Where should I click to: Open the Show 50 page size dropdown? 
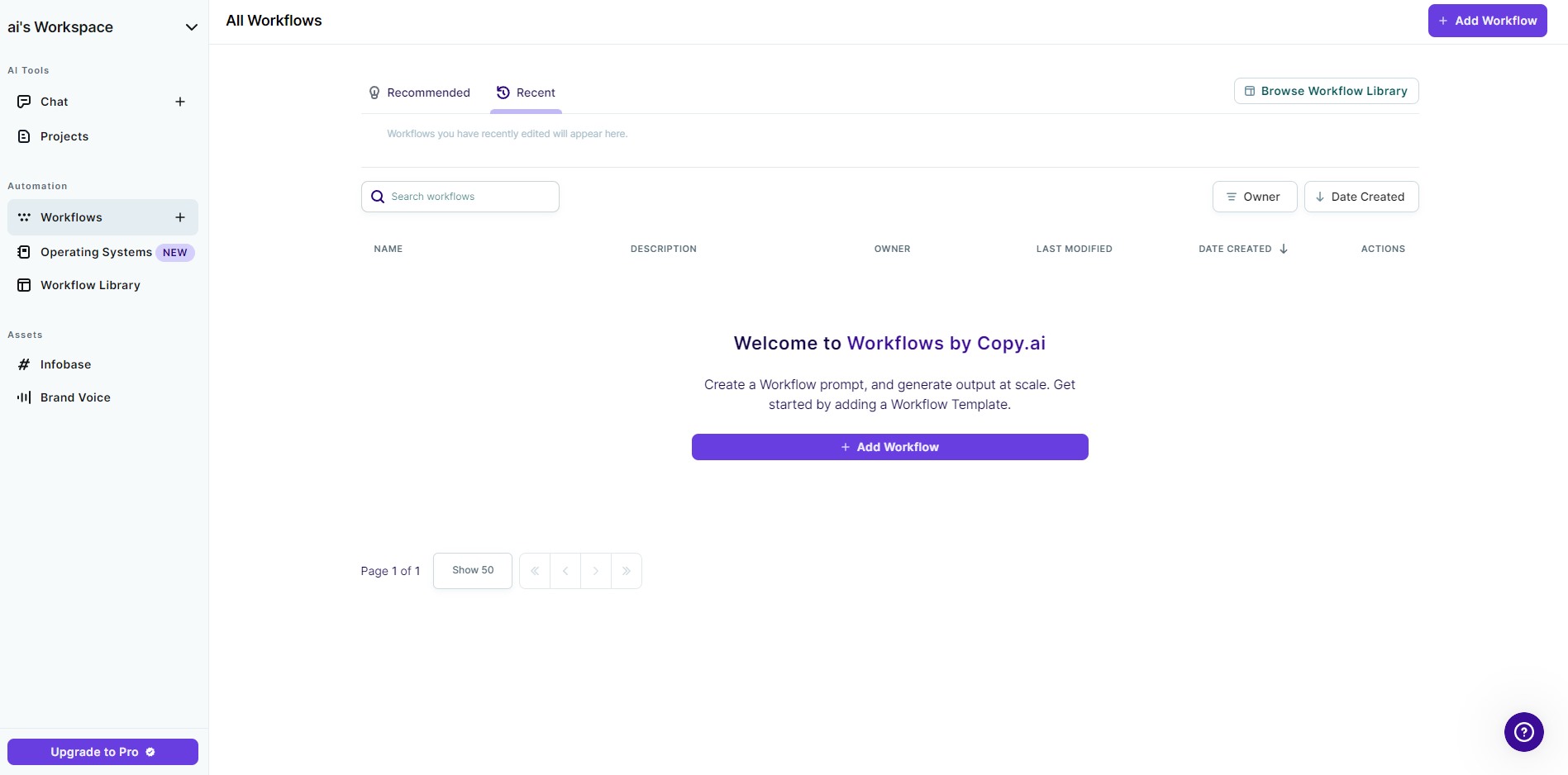coord(473,570)
